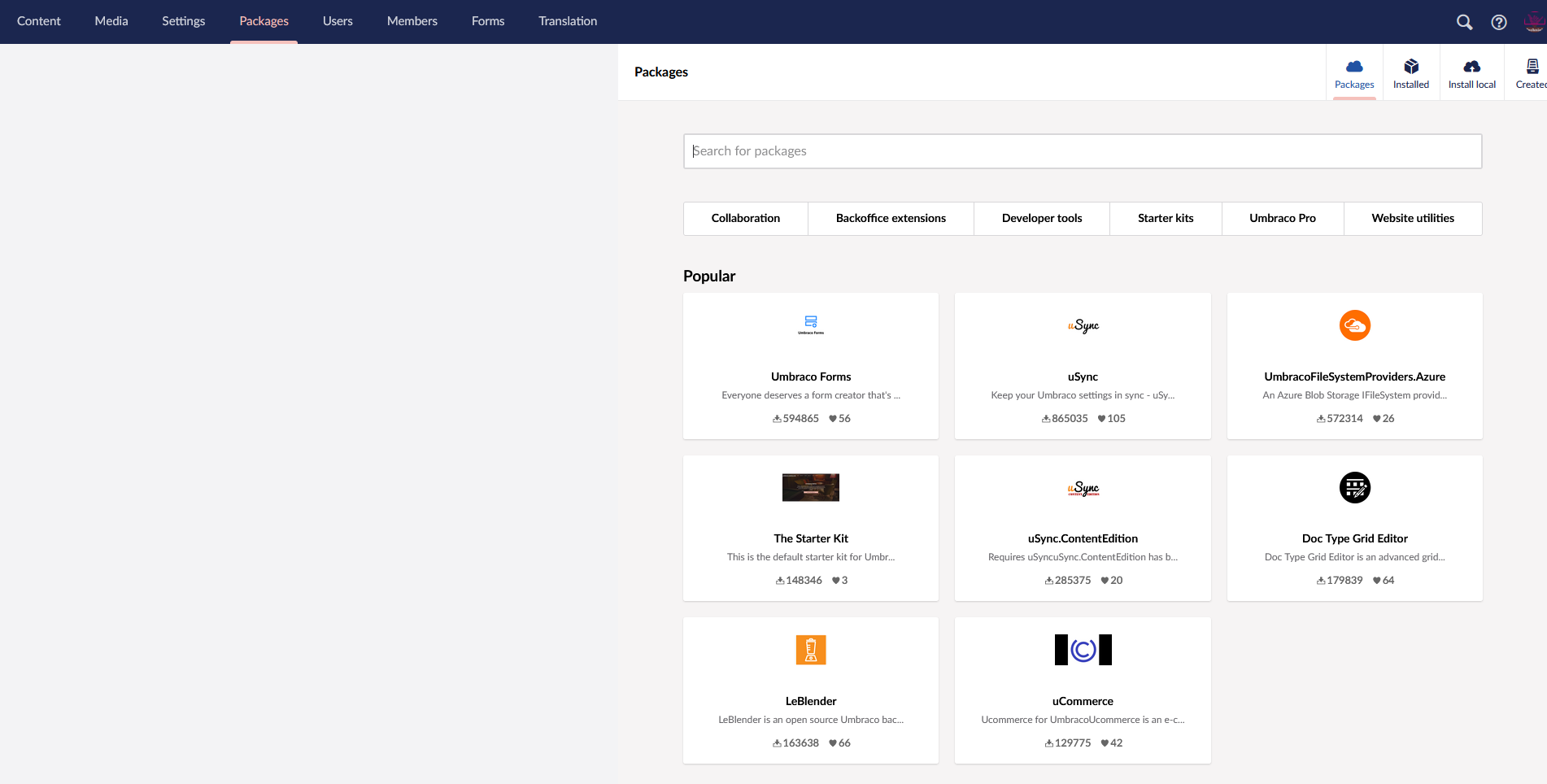This screenshot has height=784, width=1547.
Task: Click the LeBlender blender icon
Action: [x=810, y=649]
